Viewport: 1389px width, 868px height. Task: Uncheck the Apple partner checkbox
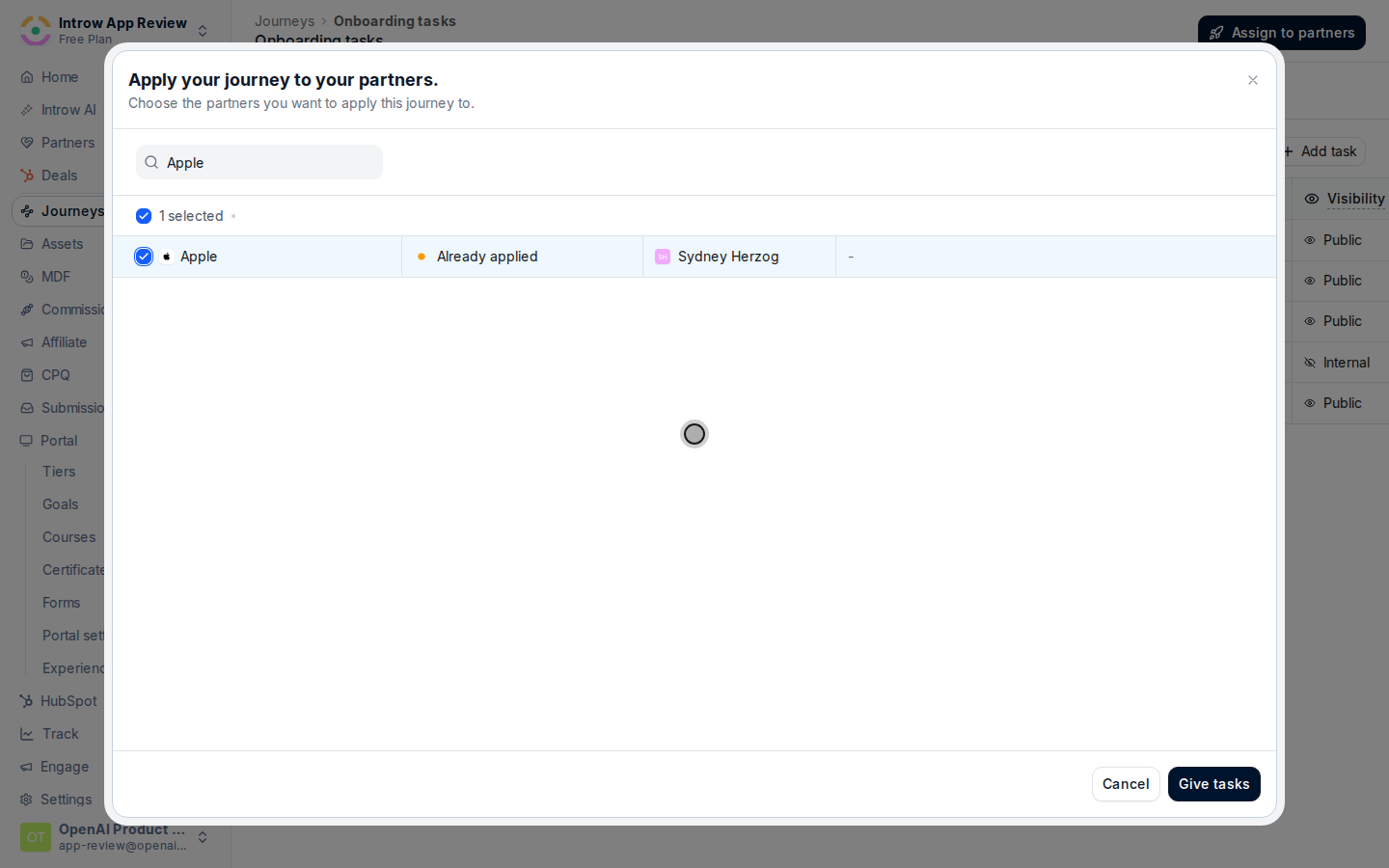coord(144,257)
